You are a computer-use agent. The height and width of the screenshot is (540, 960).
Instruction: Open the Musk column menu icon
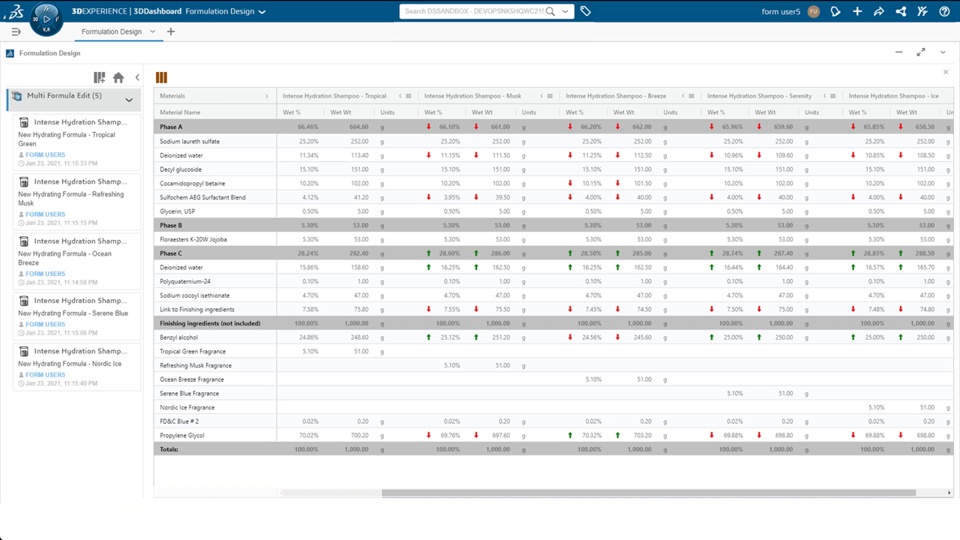550,96
